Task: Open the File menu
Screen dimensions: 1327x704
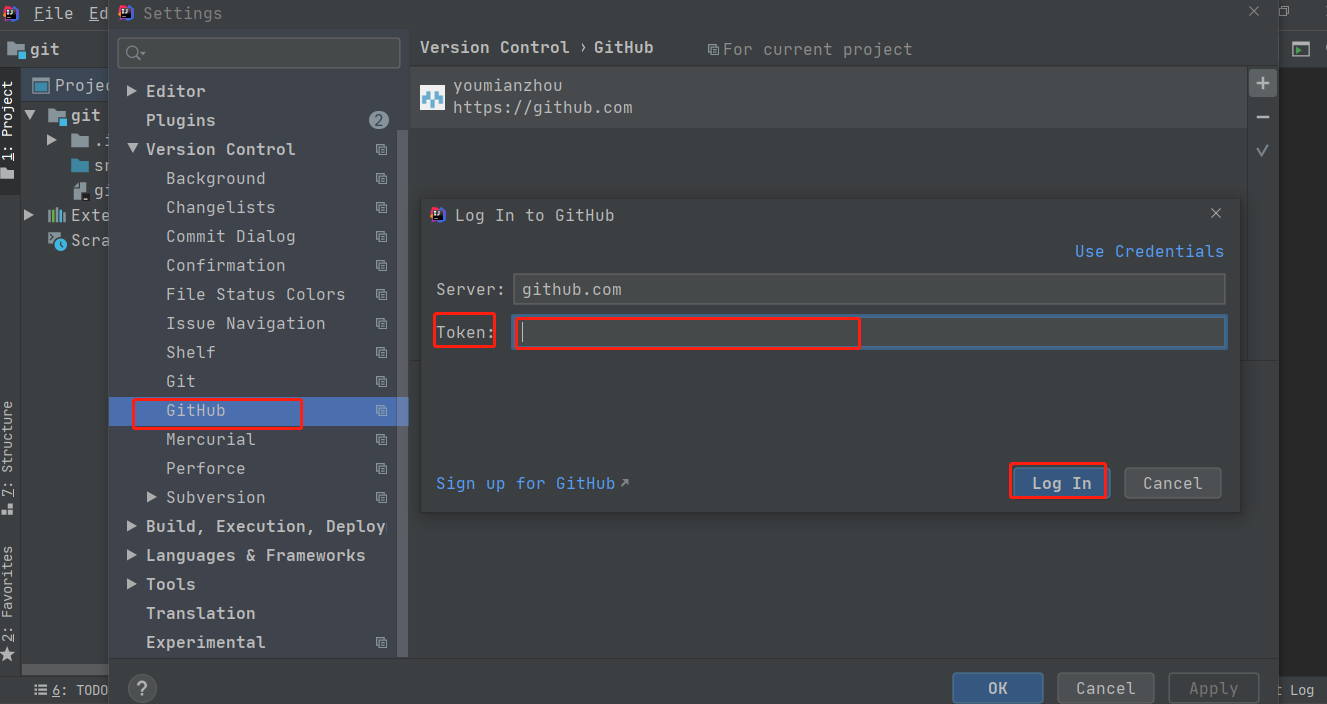Action: tap(53, 13)
